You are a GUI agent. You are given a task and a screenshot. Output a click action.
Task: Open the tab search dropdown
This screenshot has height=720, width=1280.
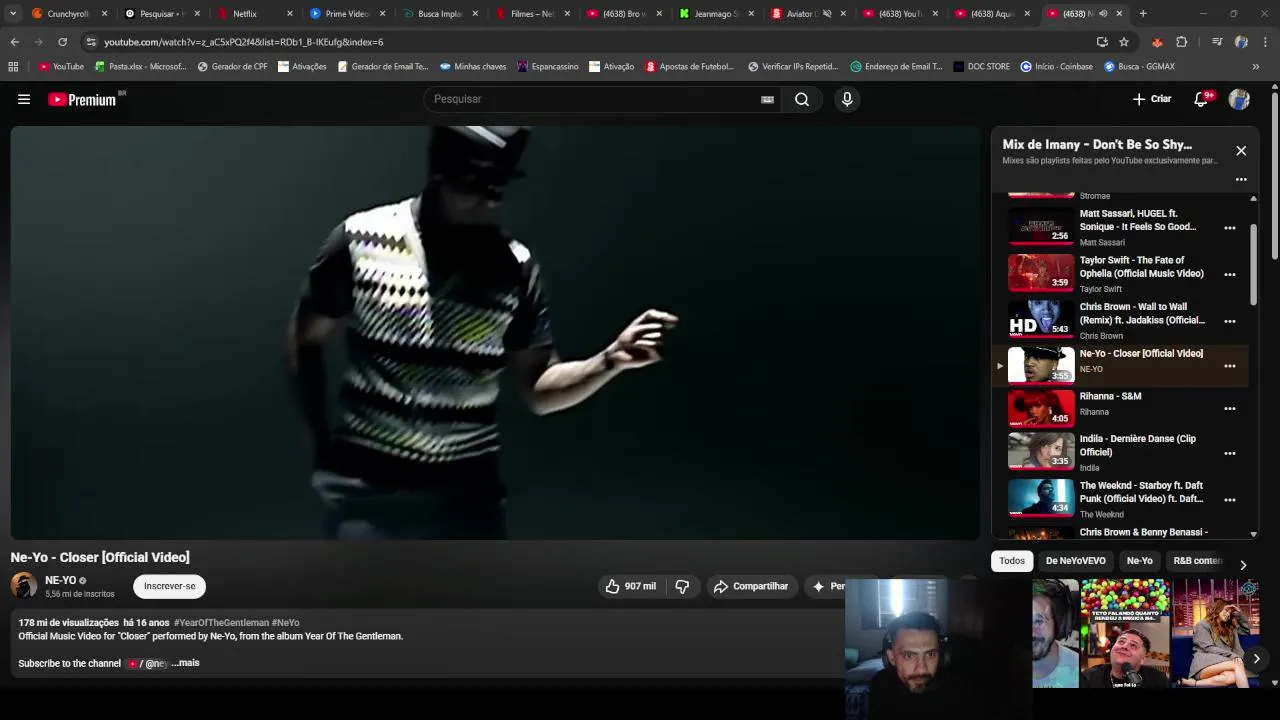[x=13, y=14]
